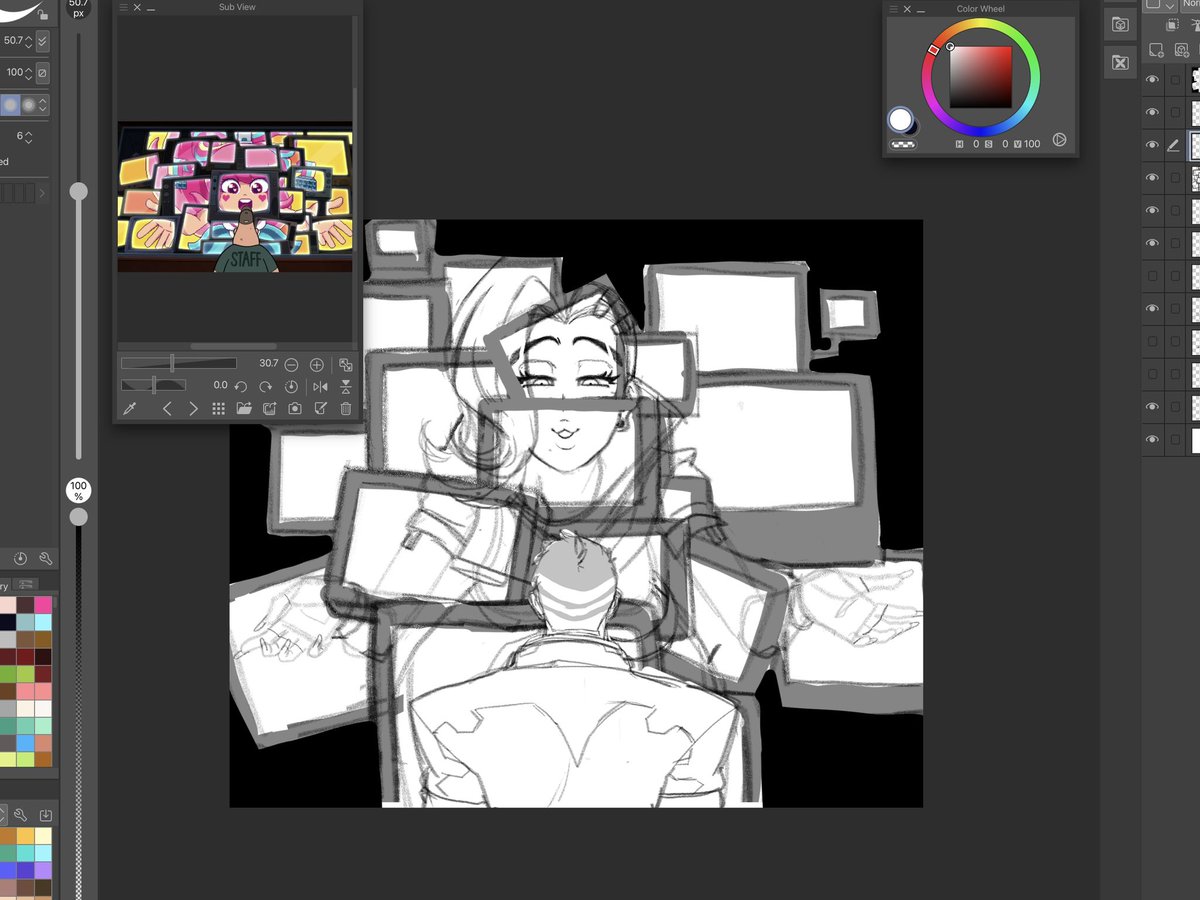This screenshot has height=900, width=1200.
Task: Open the Color Wheel panel menu
Action: pos(894,9)
